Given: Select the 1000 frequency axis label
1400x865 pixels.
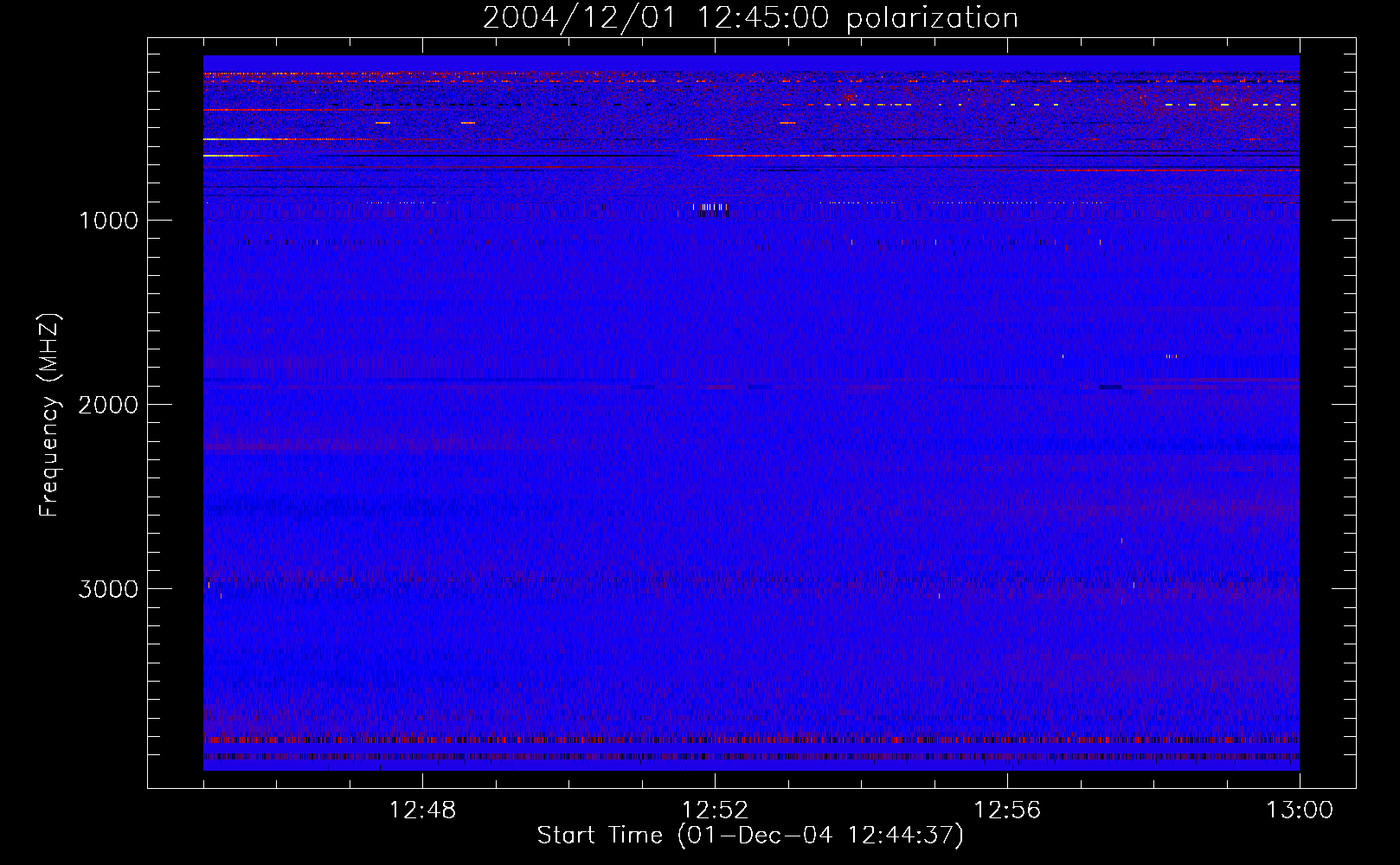Looking at the screenshot, I should (108, 221).
